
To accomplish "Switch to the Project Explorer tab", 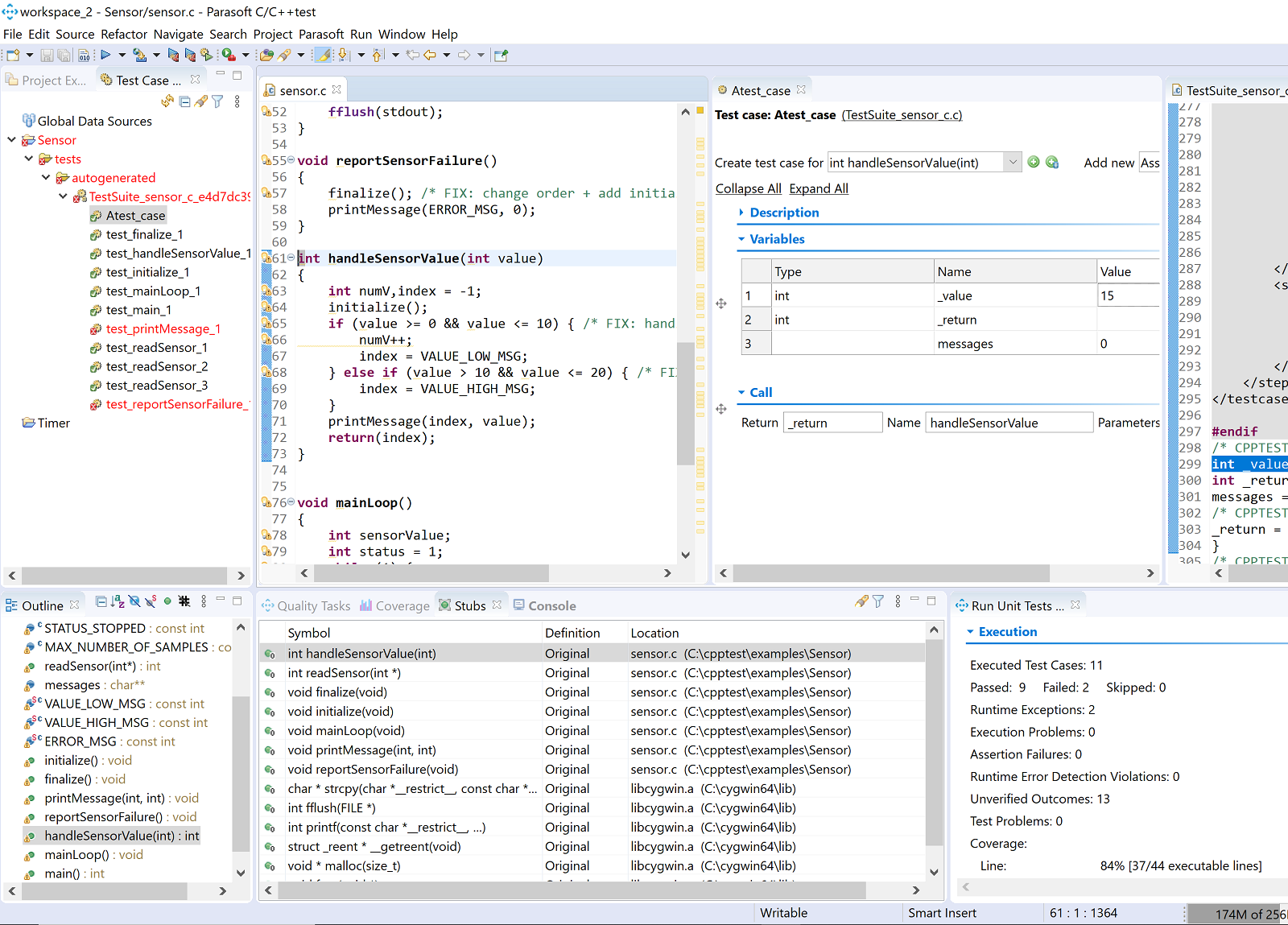I will click(46, 81).
